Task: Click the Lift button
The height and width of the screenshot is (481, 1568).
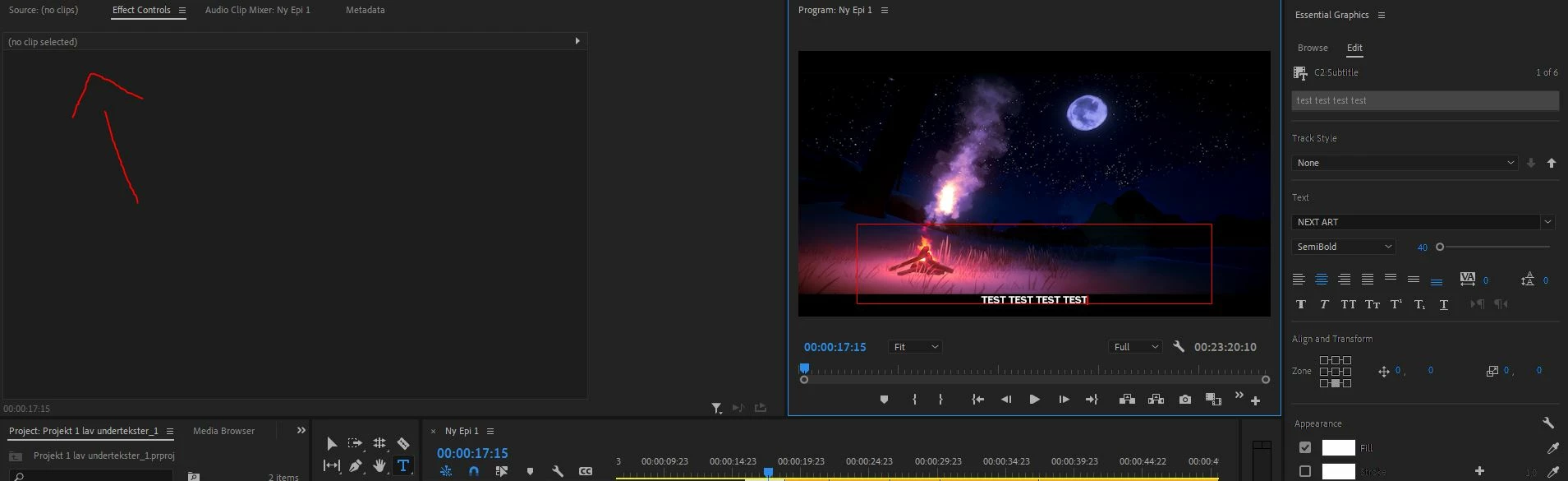Action: (x=1127, y=400)
